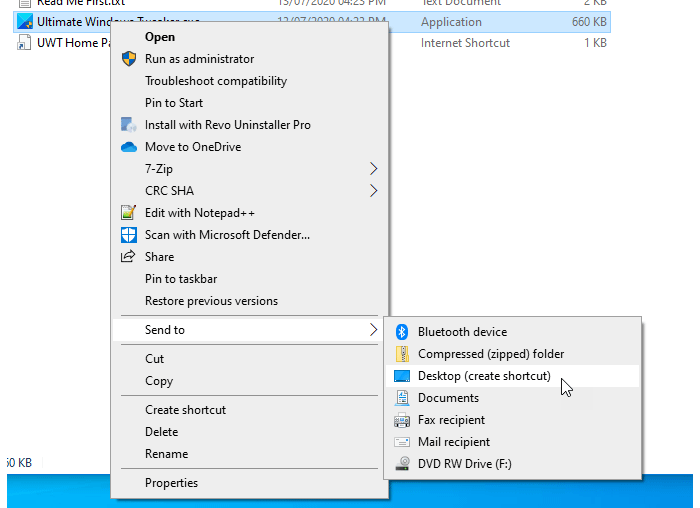The image size is (700, 508).
Task: Click the Run as administrator shield icon
Action: tap(128, 59)
